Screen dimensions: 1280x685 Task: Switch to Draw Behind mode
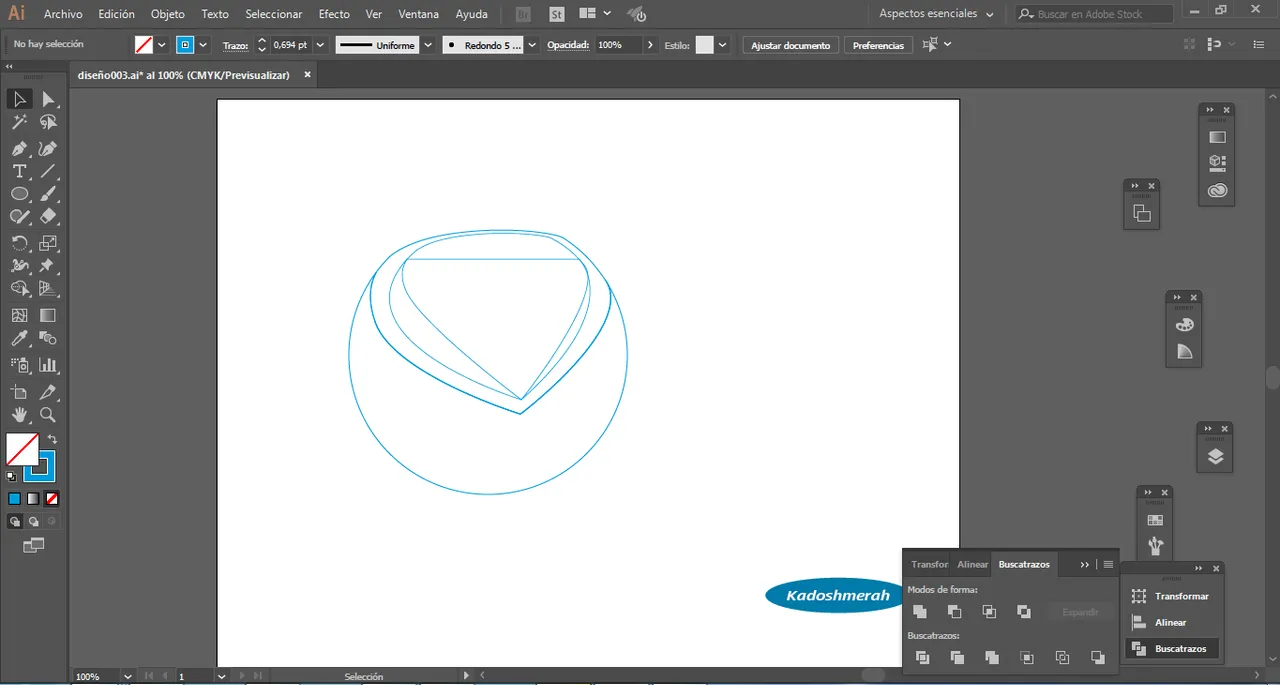point(33,521)
